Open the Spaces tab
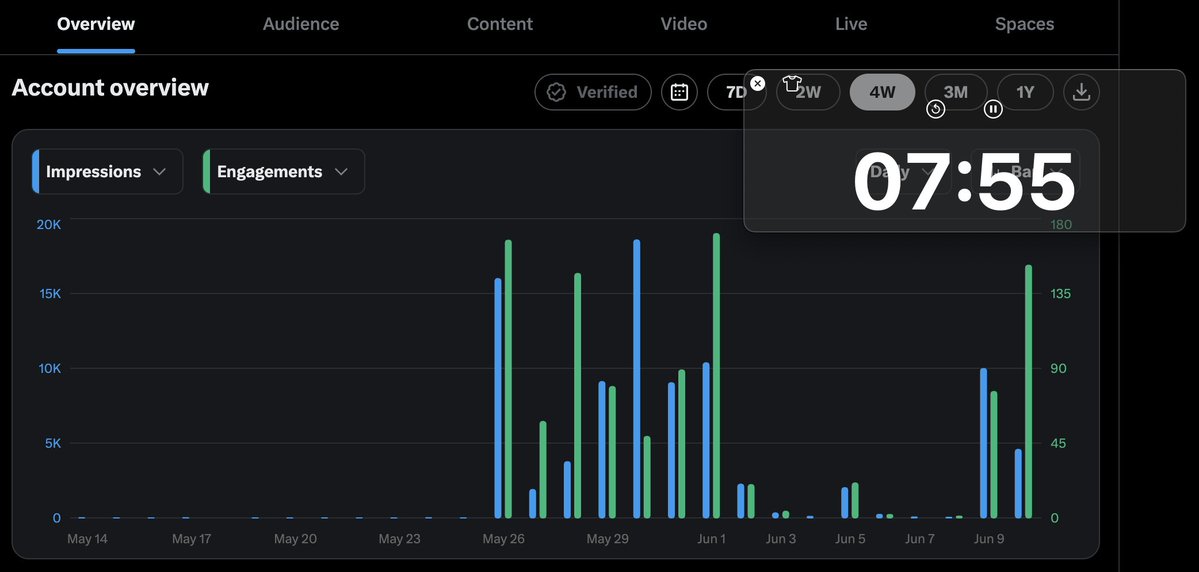Viewport: 1199px width, 572px height. (x=1025, y=24)
